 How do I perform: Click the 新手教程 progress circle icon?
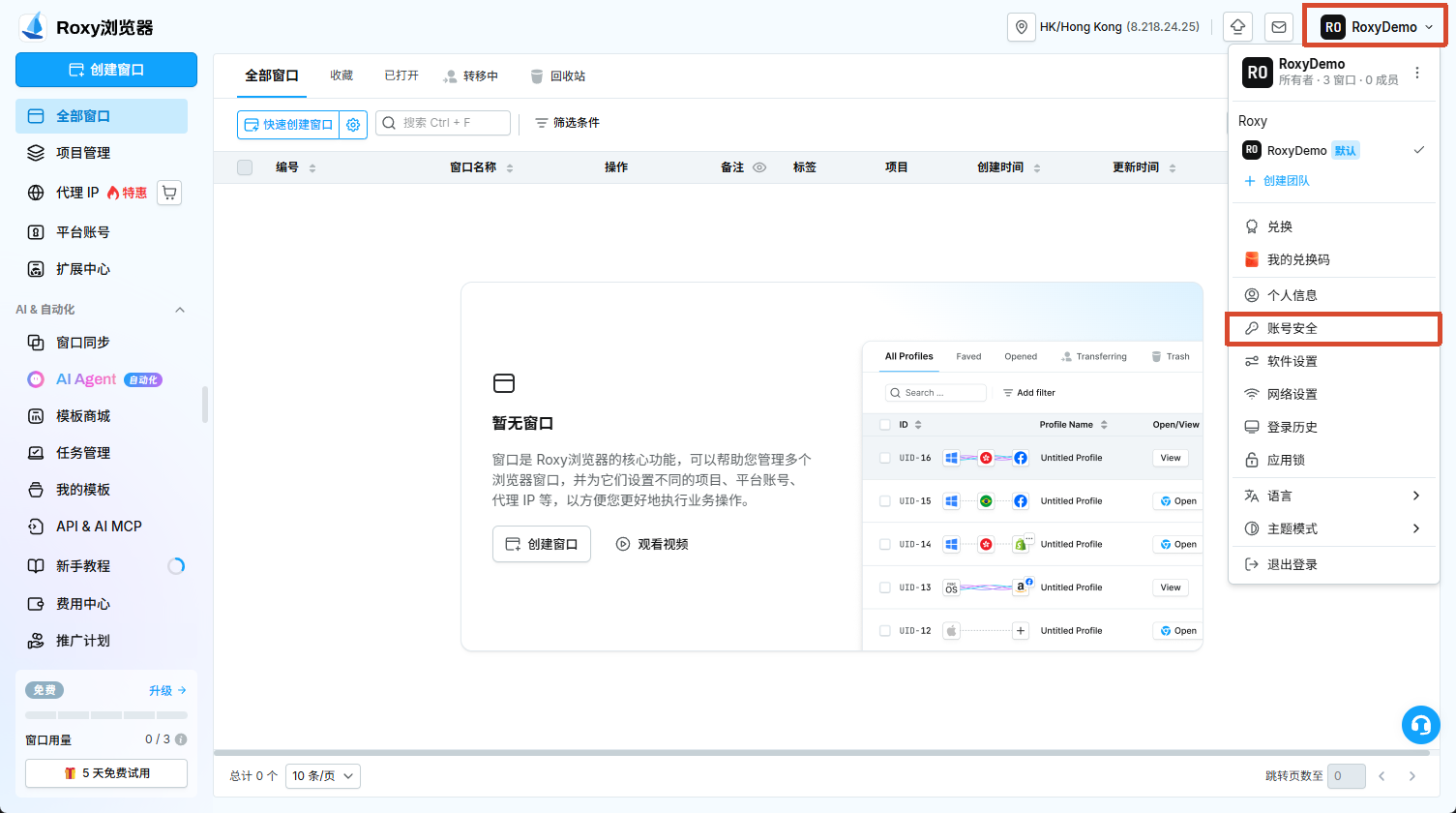pos(176,566)
